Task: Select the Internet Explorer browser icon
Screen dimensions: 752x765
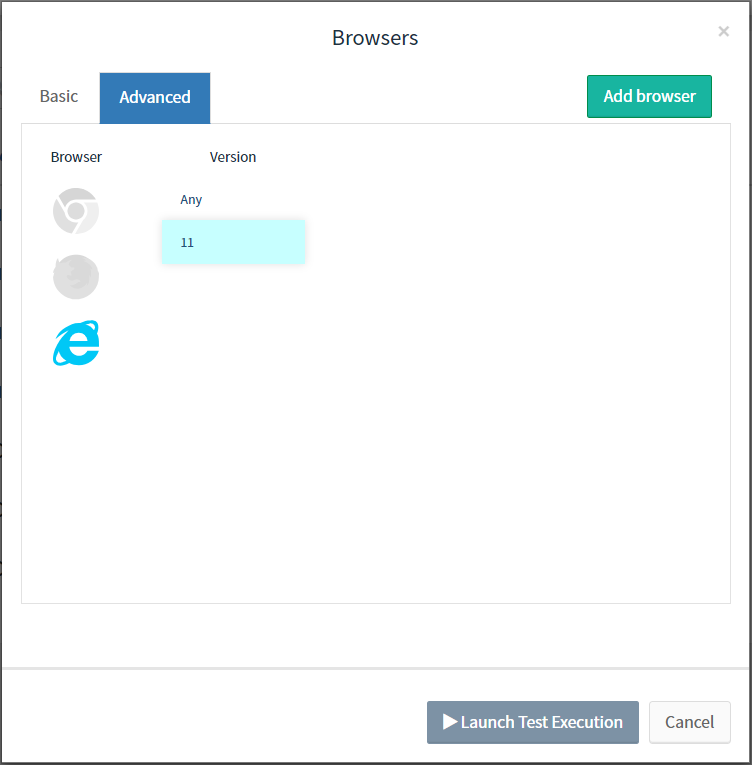Action: coord(76,342)
